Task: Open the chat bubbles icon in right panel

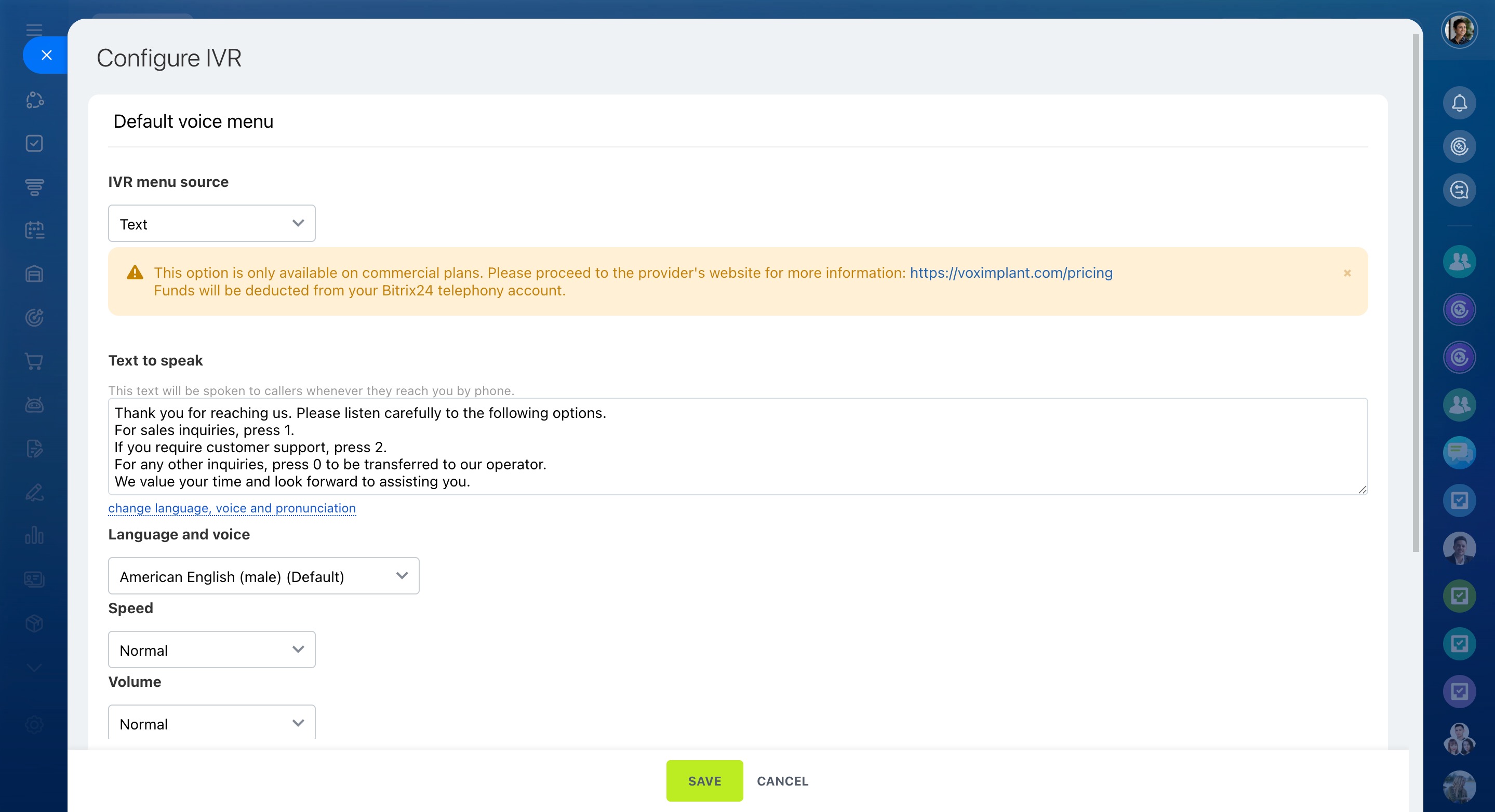Action: (x=1459, y=452)
